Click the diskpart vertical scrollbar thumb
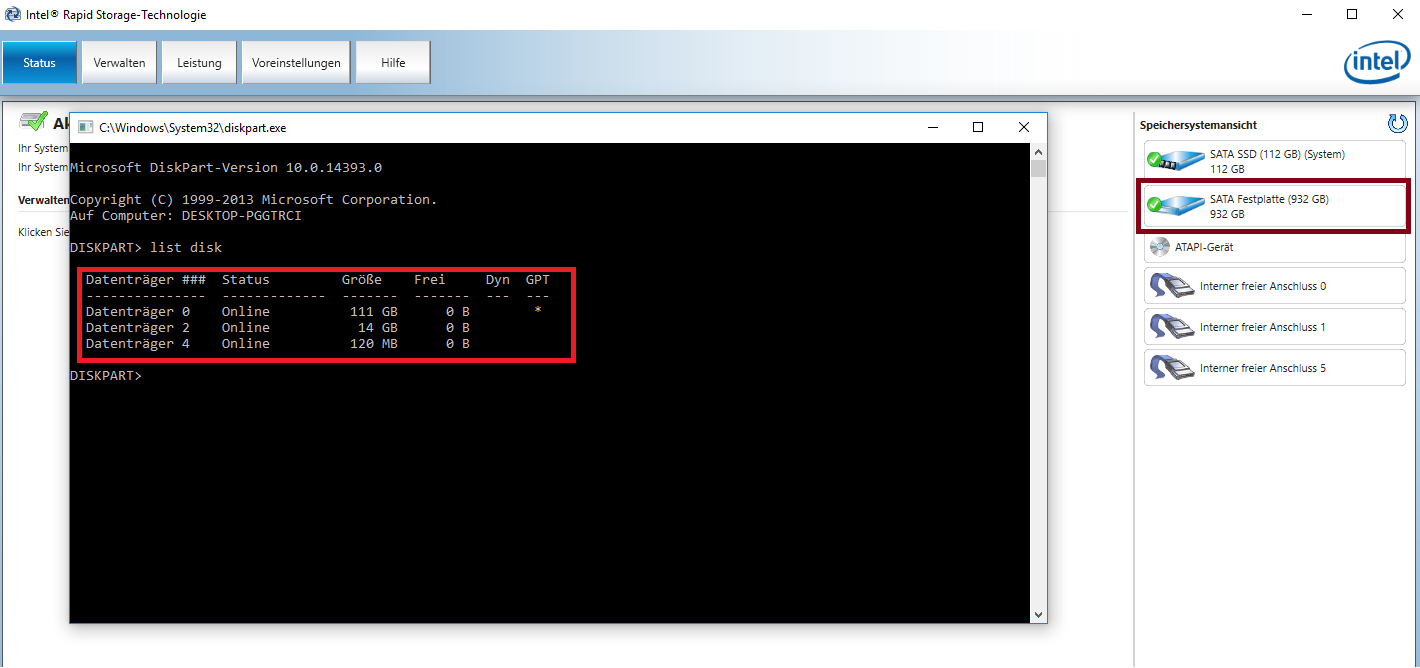The image size is (1420, 668). click(1039, 168)
